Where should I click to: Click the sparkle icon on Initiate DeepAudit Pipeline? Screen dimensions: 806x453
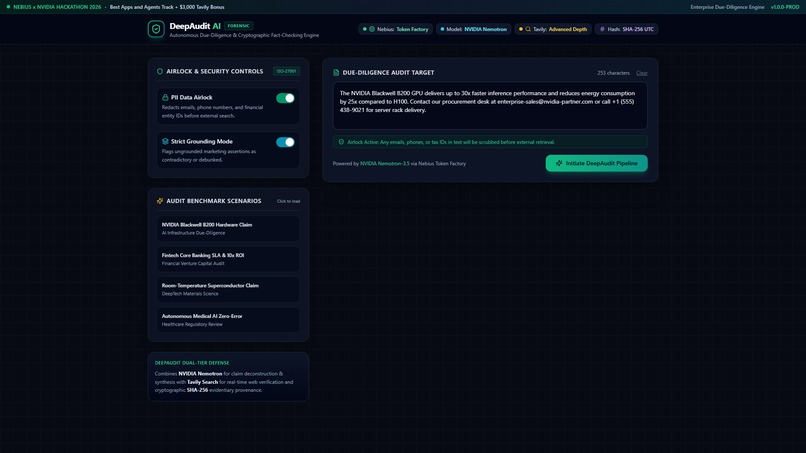pyautogui.click(x=559, y=164)
